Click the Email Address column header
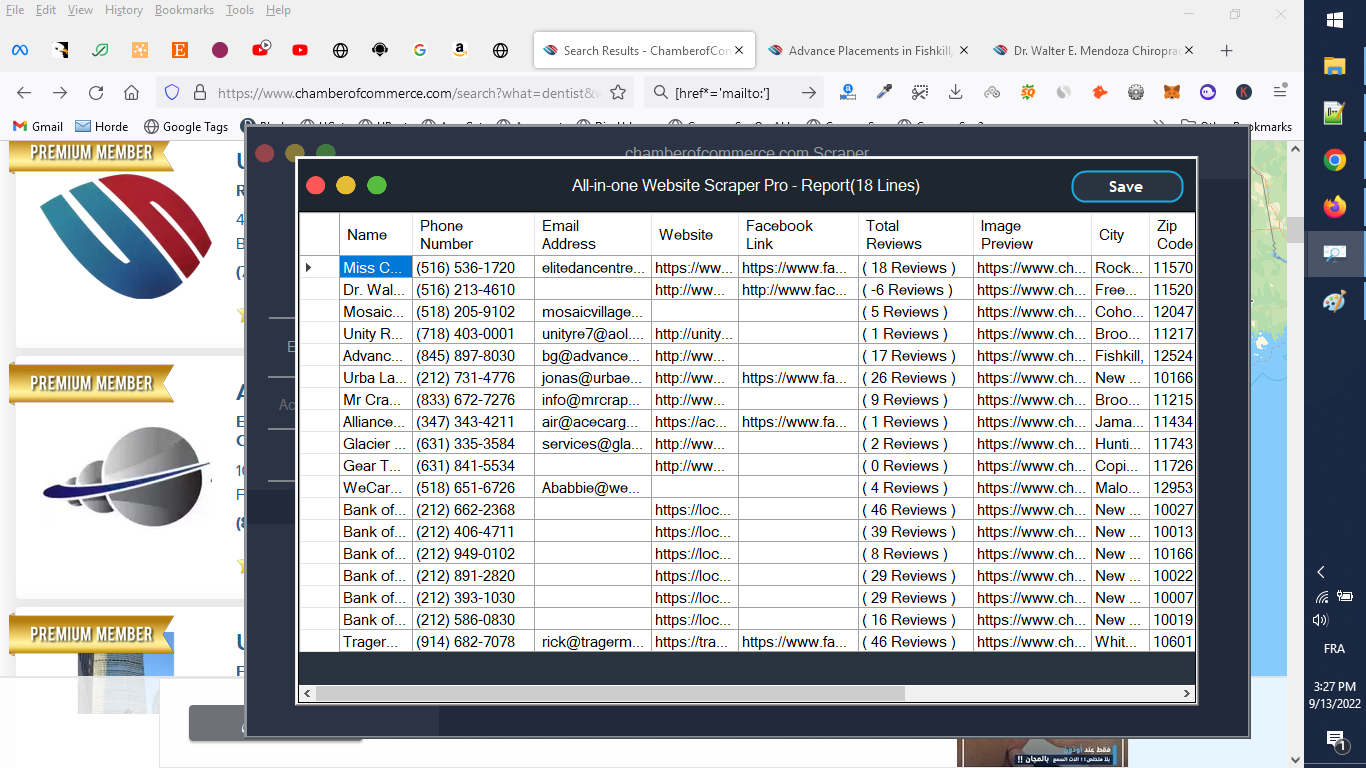The height and width of the screenshot is (768, 1366). coord(593,235)
